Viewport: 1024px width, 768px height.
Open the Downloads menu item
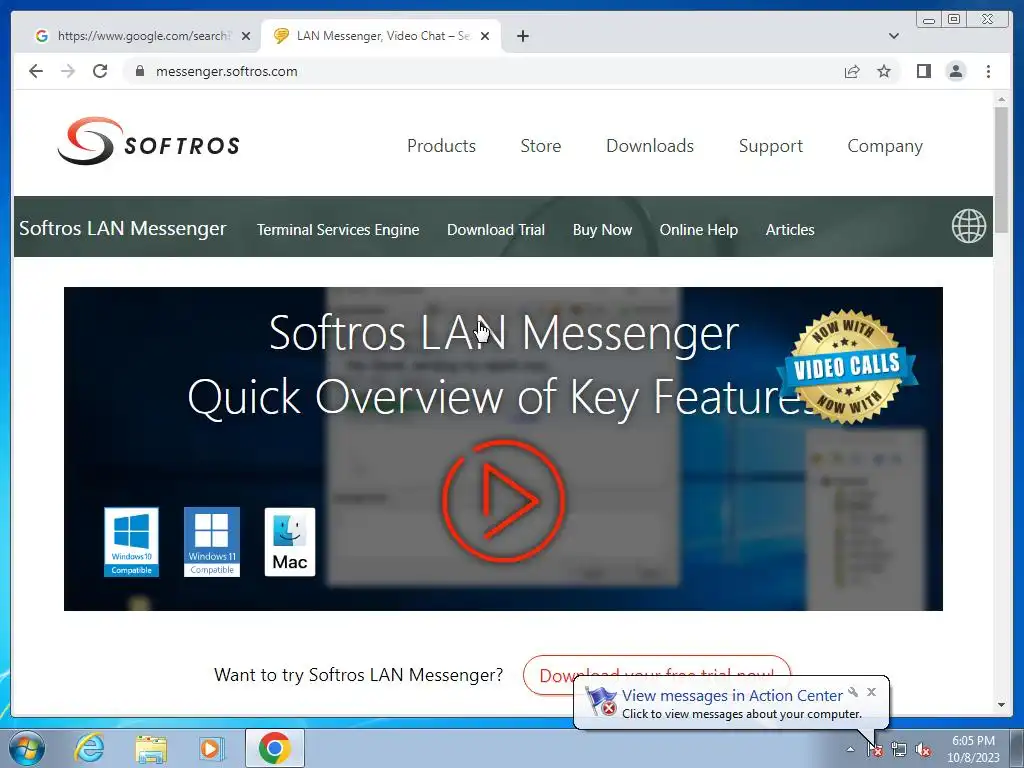[x=650, y=146]
